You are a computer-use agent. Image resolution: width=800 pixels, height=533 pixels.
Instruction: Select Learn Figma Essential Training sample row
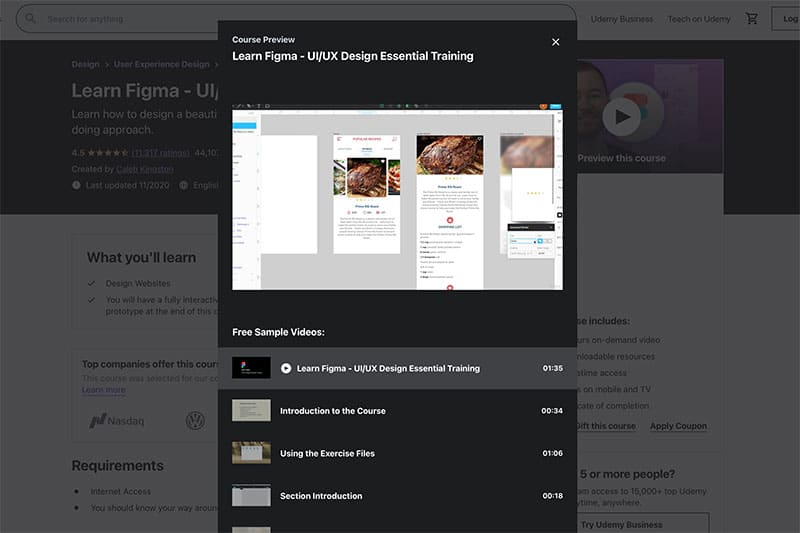tap(397, 368)
